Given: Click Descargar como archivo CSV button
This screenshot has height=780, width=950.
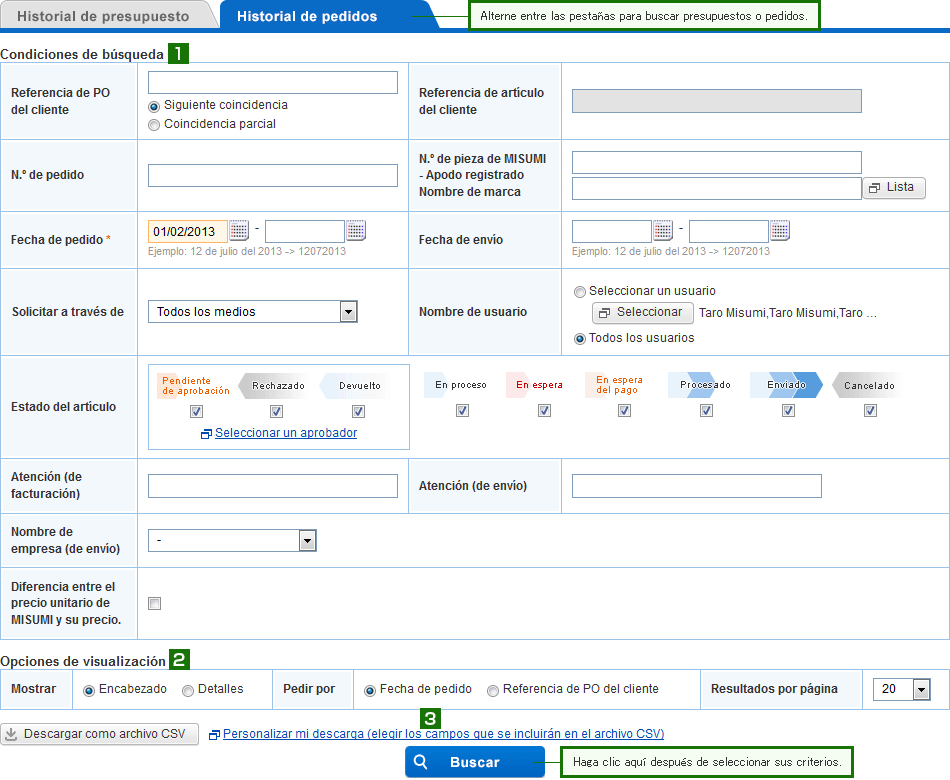Looking at the screenshot, I should (99, 734).
